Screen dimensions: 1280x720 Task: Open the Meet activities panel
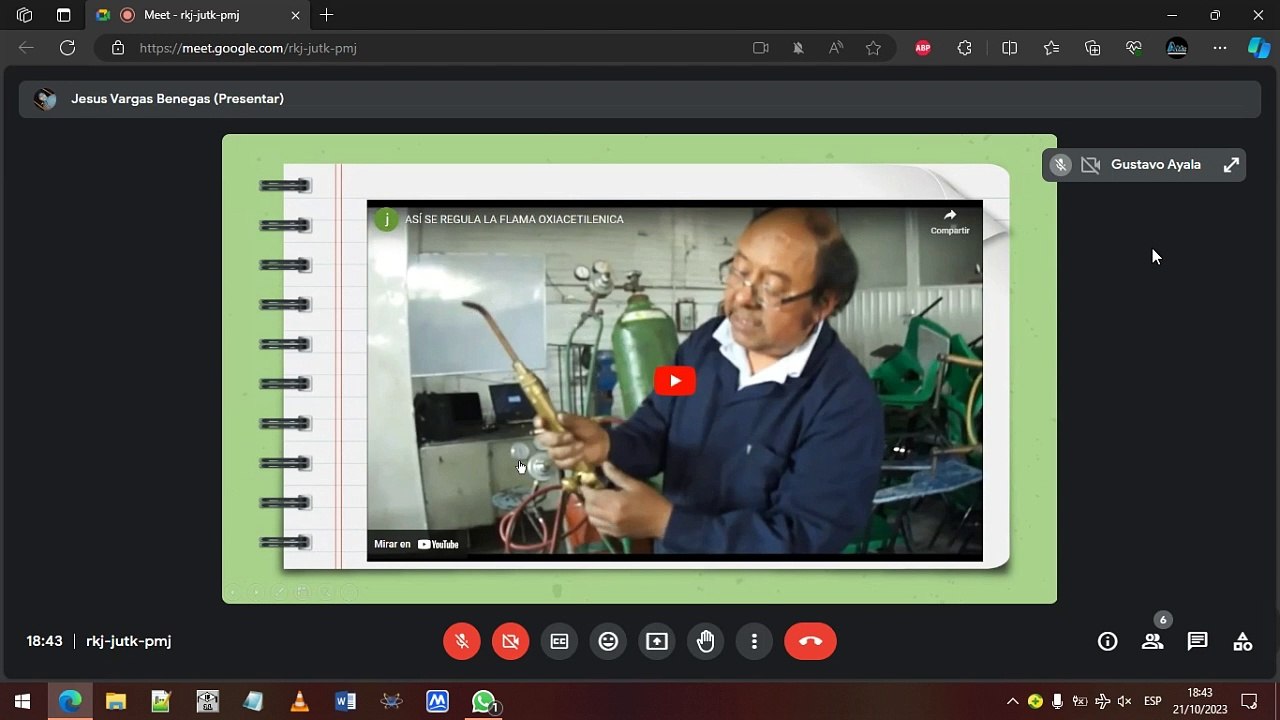tap(1242, 642)
